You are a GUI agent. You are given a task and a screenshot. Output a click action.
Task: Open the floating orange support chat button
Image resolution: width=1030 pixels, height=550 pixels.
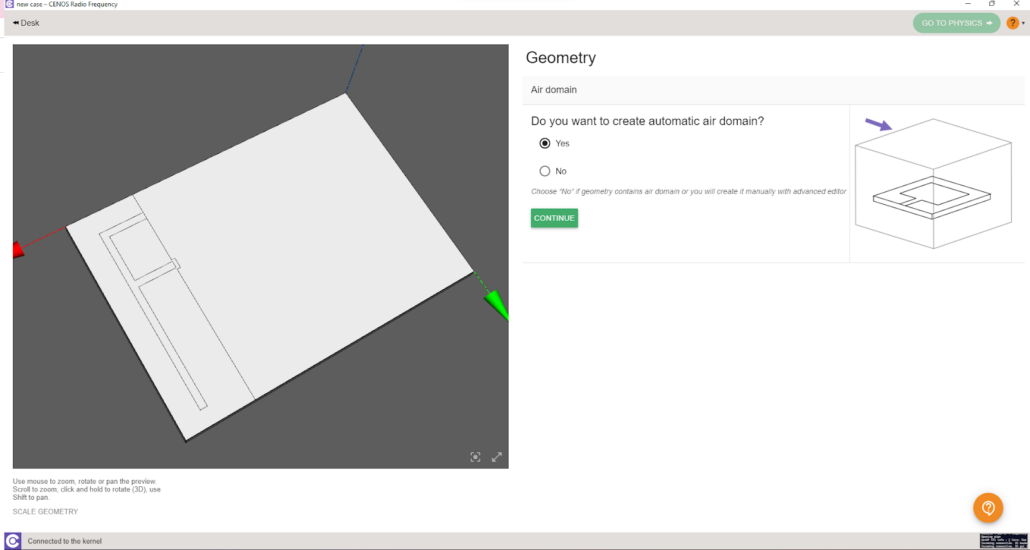[988, 508]
